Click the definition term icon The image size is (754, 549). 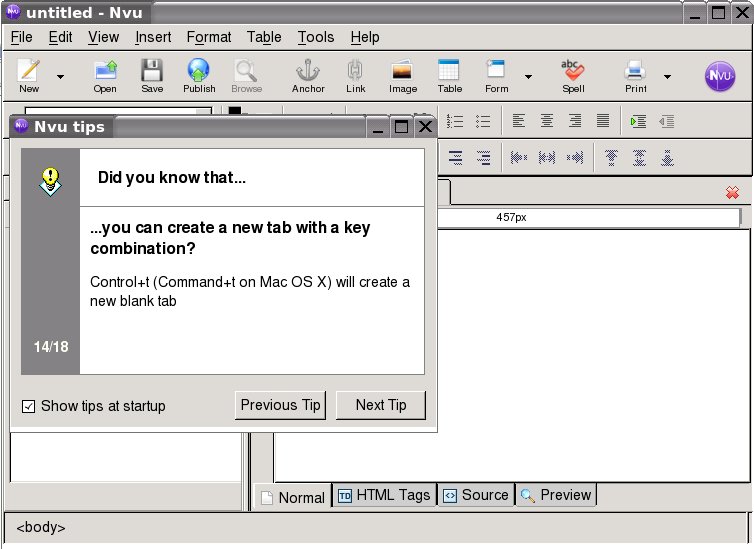click(455, 158)
